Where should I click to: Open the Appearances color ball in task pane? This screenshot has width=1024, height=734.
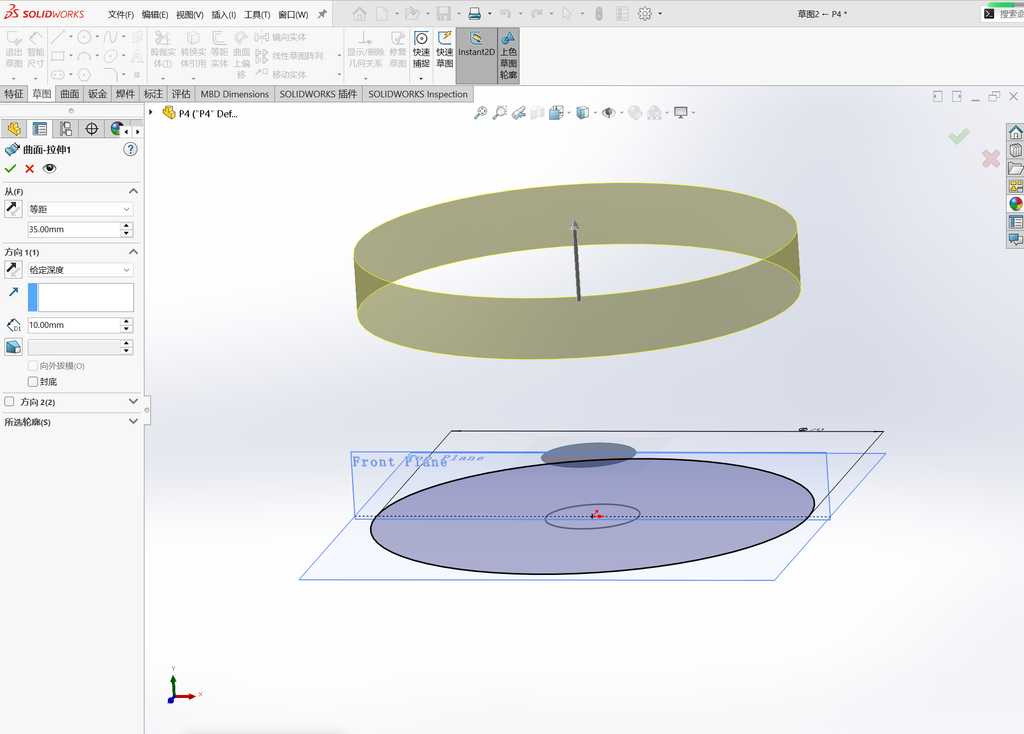pyautogui.click(x=1016, y=204)
